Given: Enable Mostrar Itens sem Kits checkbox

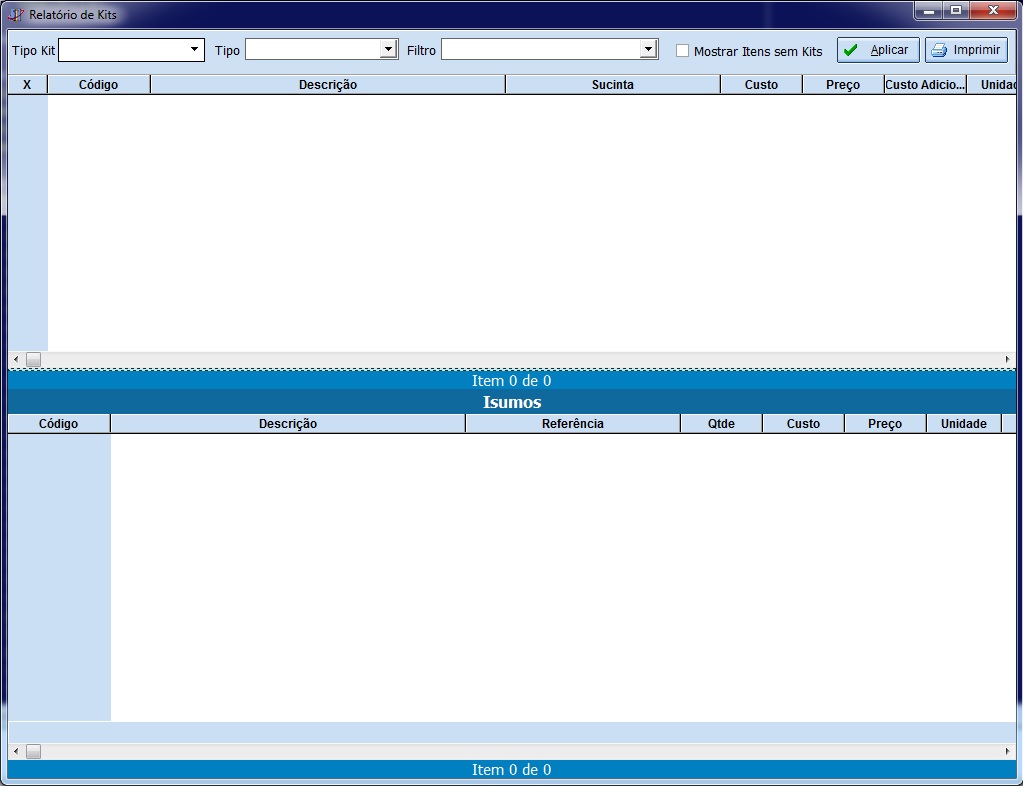Looking at the screenshot, I should (x=683, y=51).
